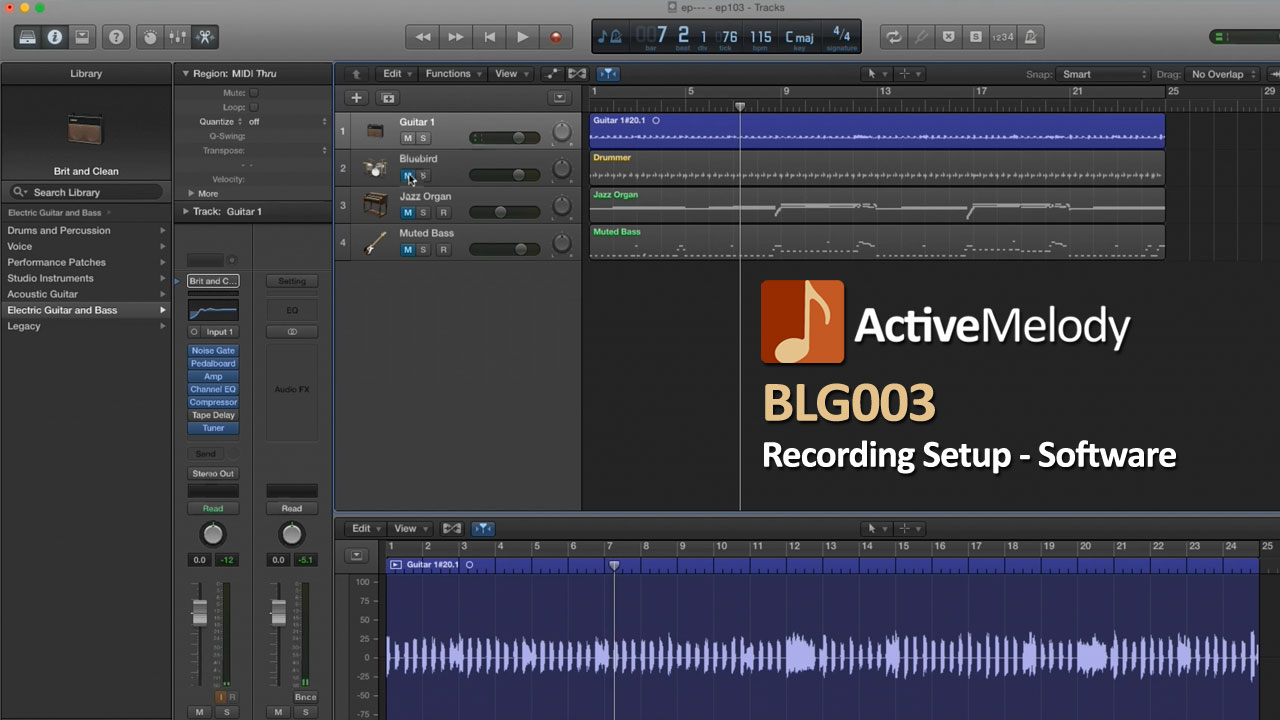
Task: Click the tempo value 115 in LCD
Action: click(761, 37)
